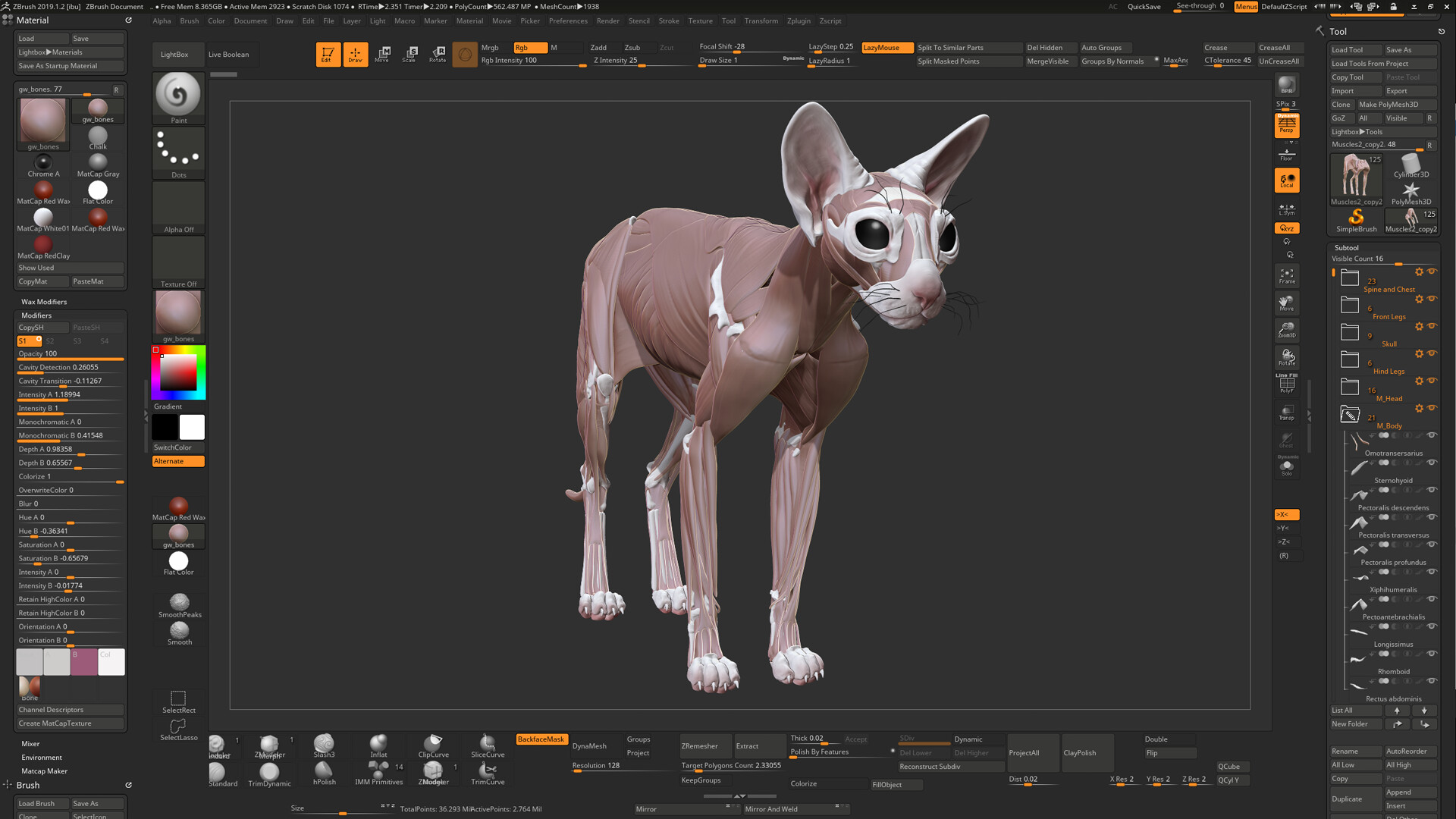Expand the Mixer section
Screen dimensions: 1456x819
coord(30,744)
